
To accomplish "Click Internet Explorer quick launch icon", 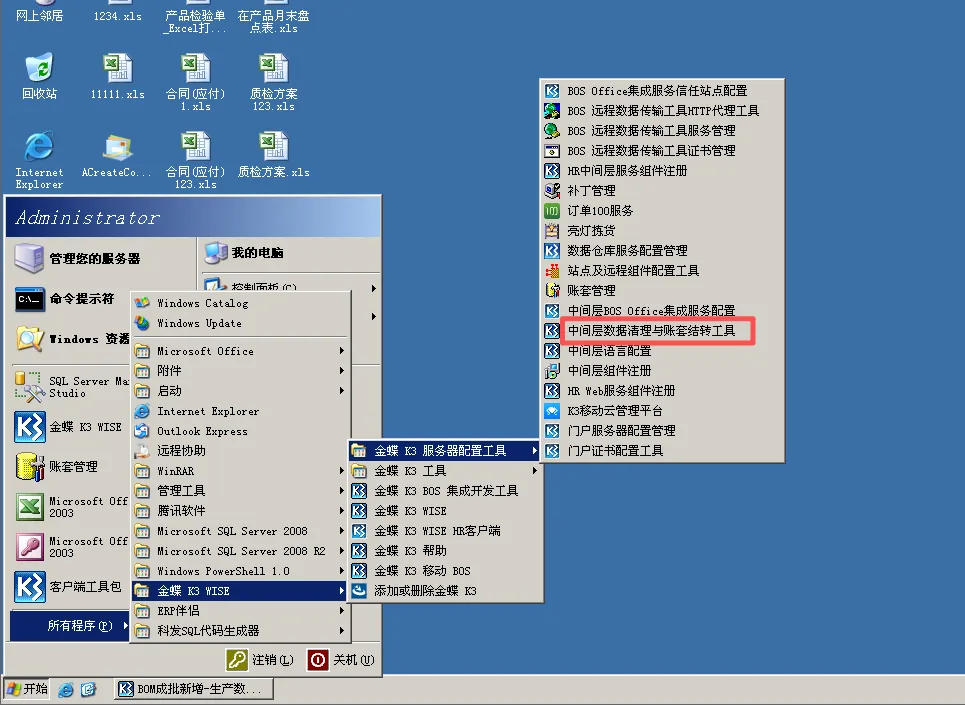I will pyautogui.click(x=66, y=690).
